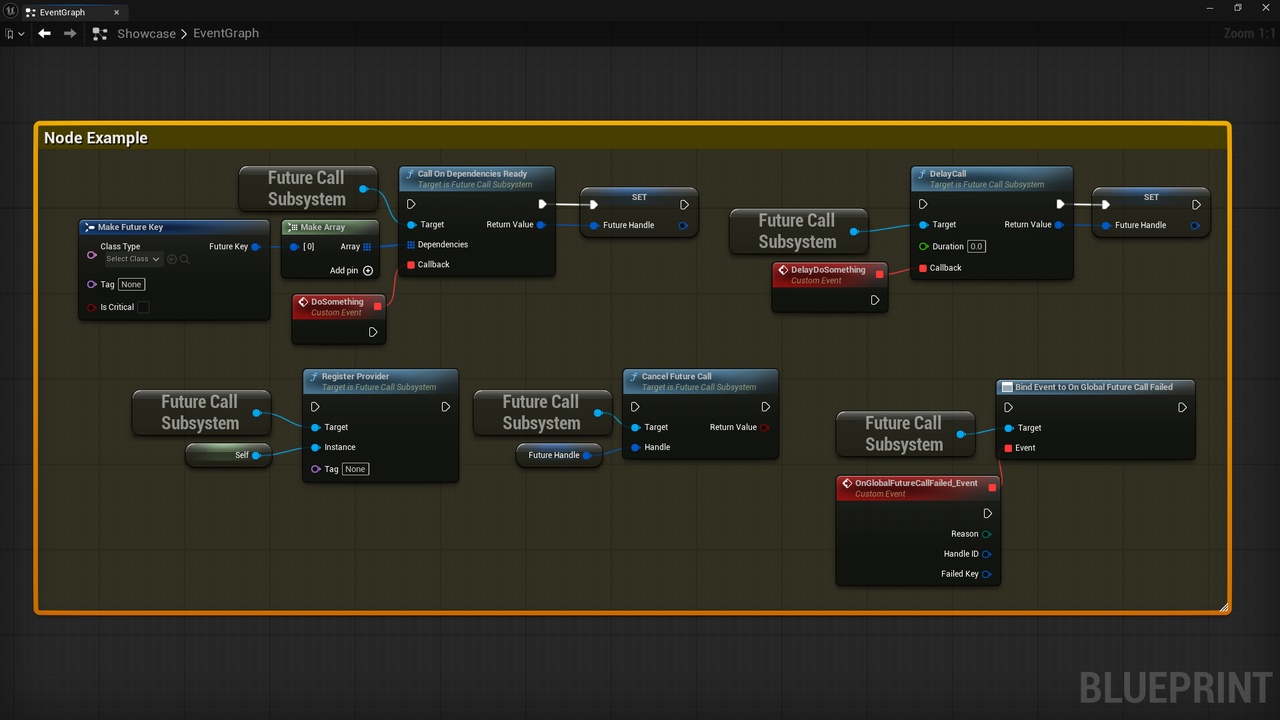
Task: Click DoSomething event delegate red pin
Action: (x=377, y=306)
